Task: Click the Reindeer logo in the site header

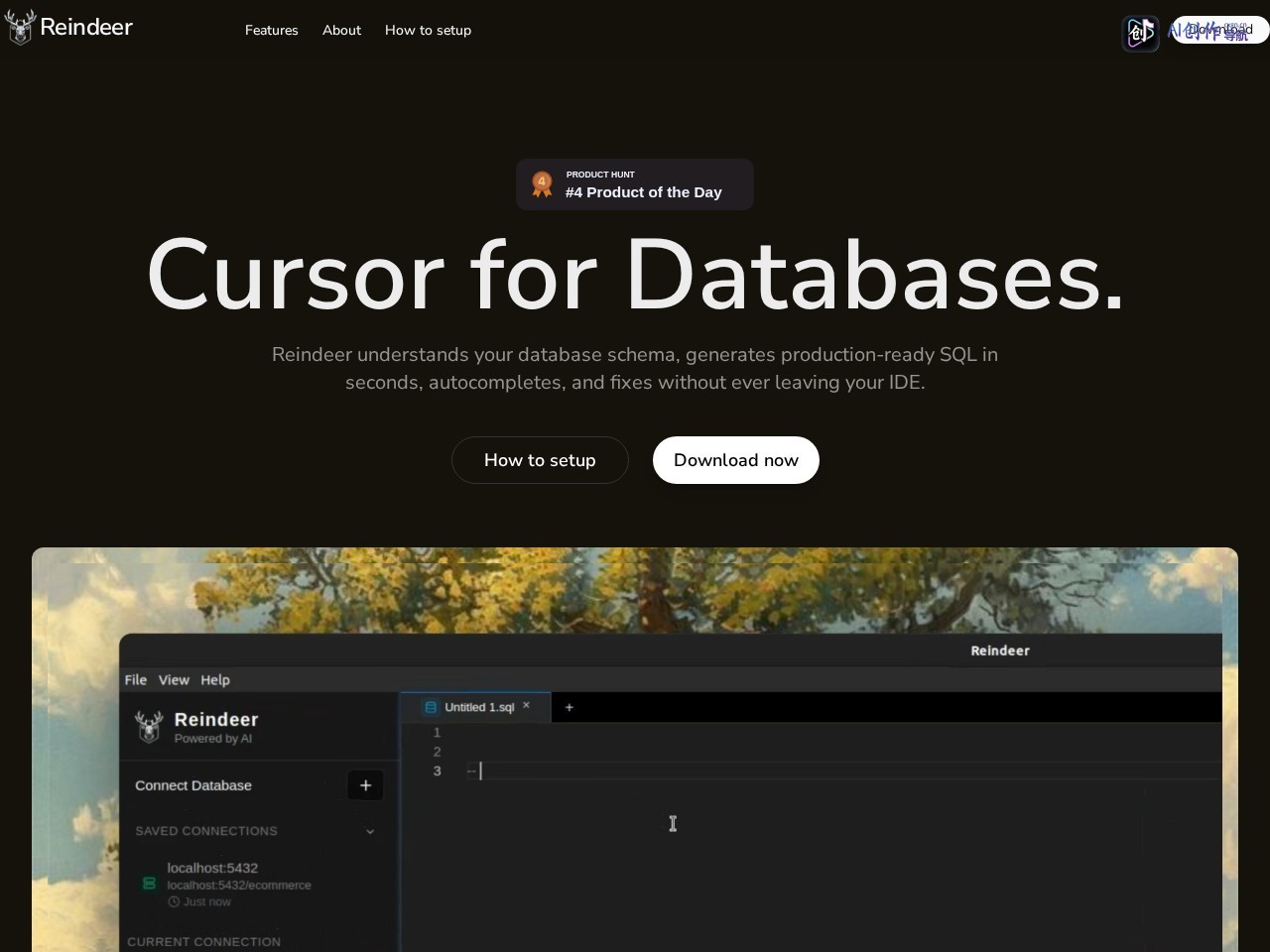Action: [68, 27]
